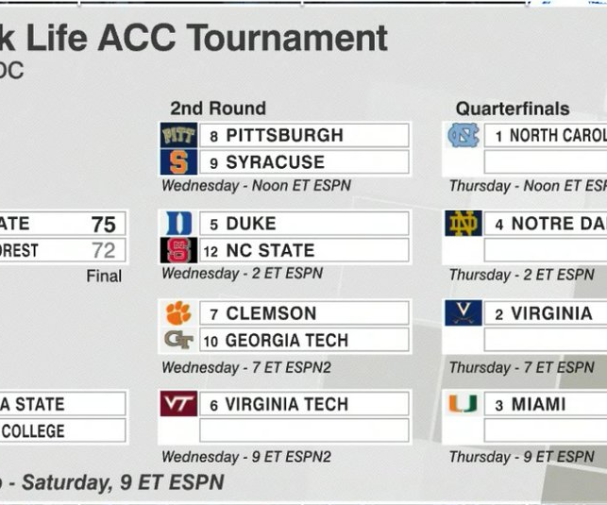Viewport: 607px width, 505px height.
Task: Click the North Carolina NC logo
Action: [463, 135]
